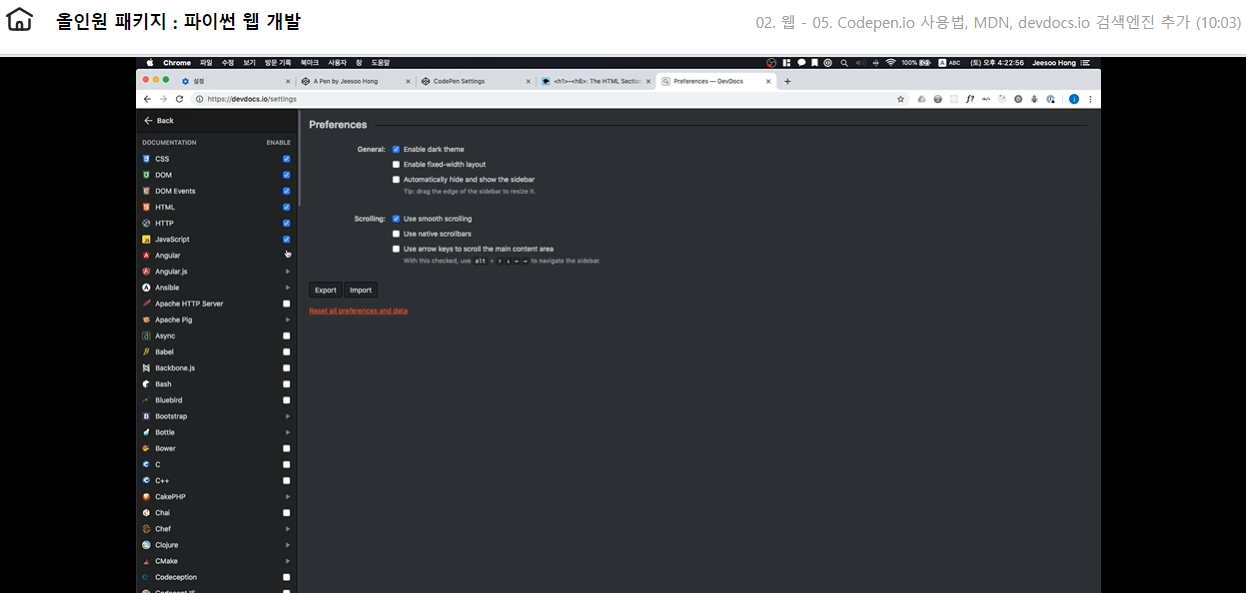Click the CMake triangle icon
The width and height of the screenshot is (1246, 593).
[146, 561]
